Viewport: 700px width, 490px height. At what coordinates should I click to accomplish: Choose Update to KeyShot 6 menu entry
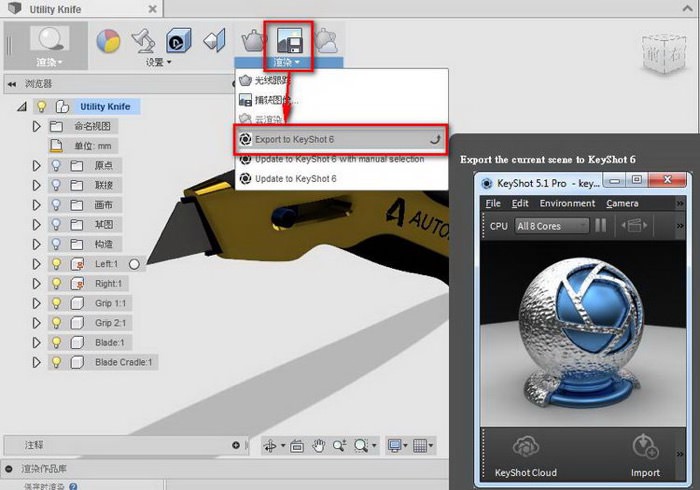point(341,179)
